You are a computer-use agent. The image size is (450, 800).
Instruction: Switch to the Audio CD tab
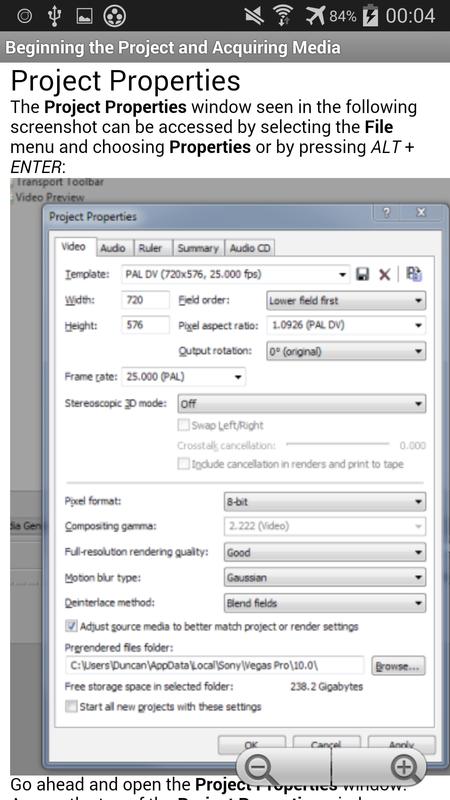(x=250, y=248)
